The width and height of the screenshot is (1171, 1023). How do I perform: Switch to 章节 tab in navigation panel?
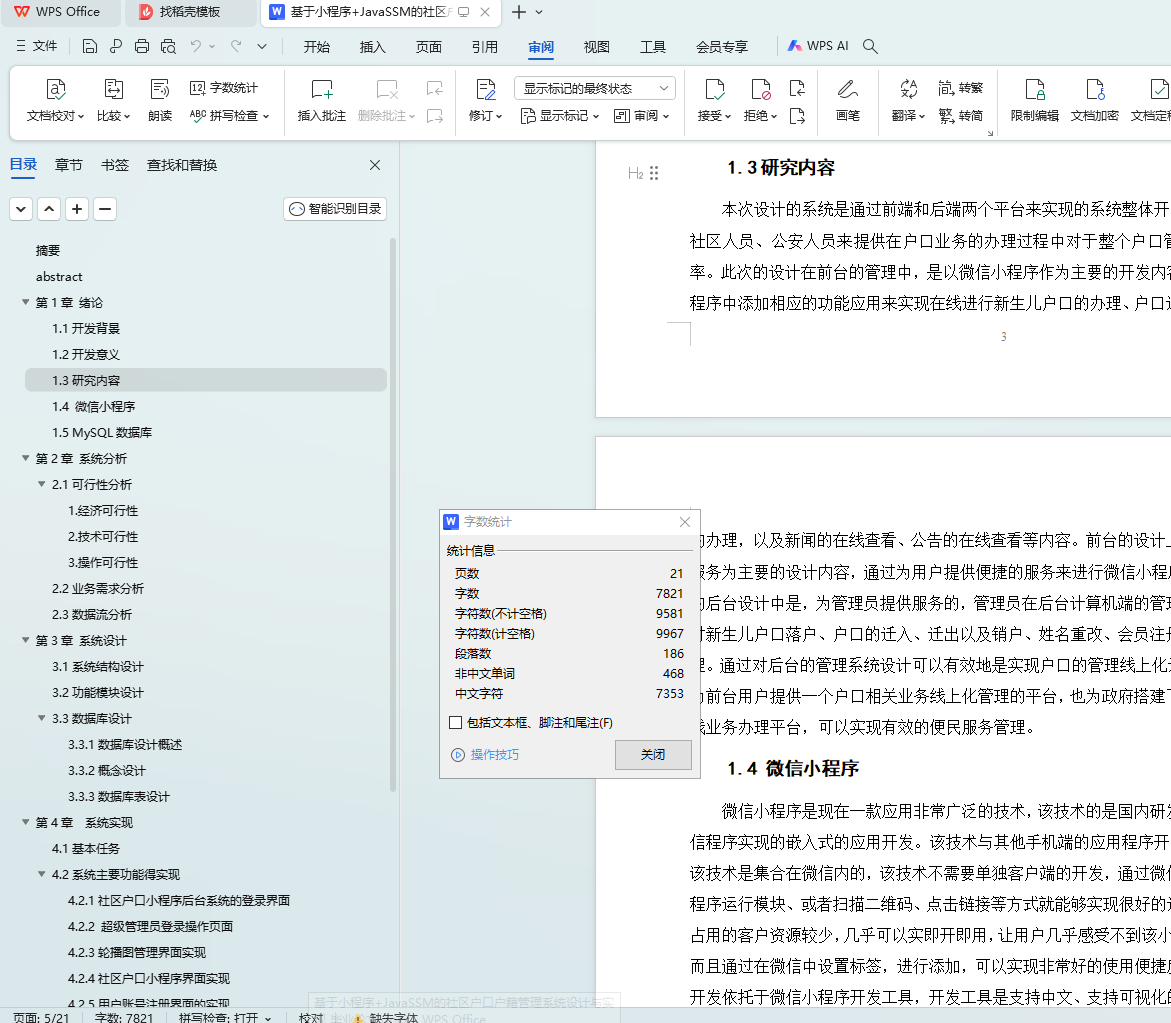[x=69, y=165]
